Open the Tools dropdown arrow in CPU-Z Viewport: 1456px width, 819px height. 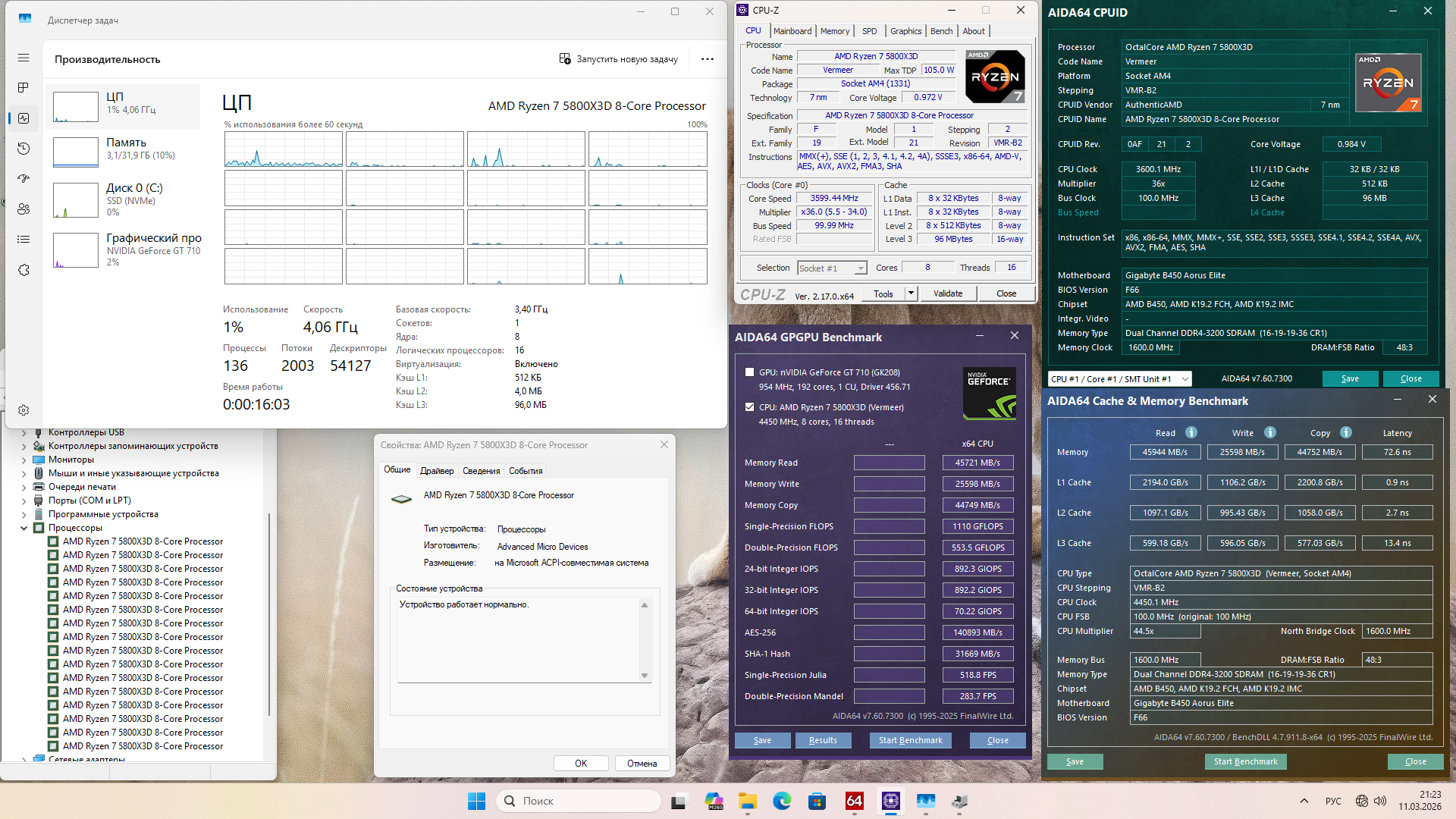pos(911,293)
